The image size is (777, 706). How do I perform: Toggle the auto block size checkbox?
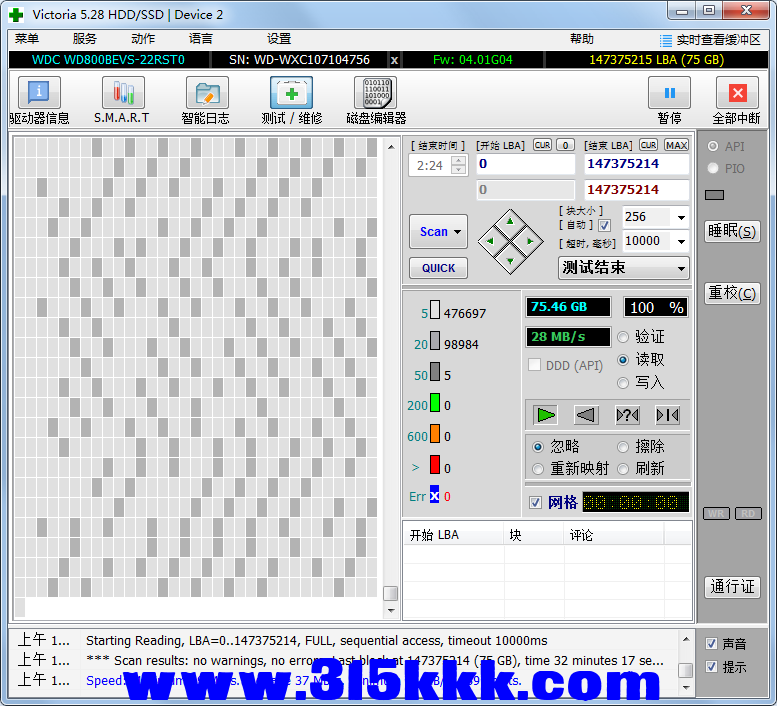604,225
